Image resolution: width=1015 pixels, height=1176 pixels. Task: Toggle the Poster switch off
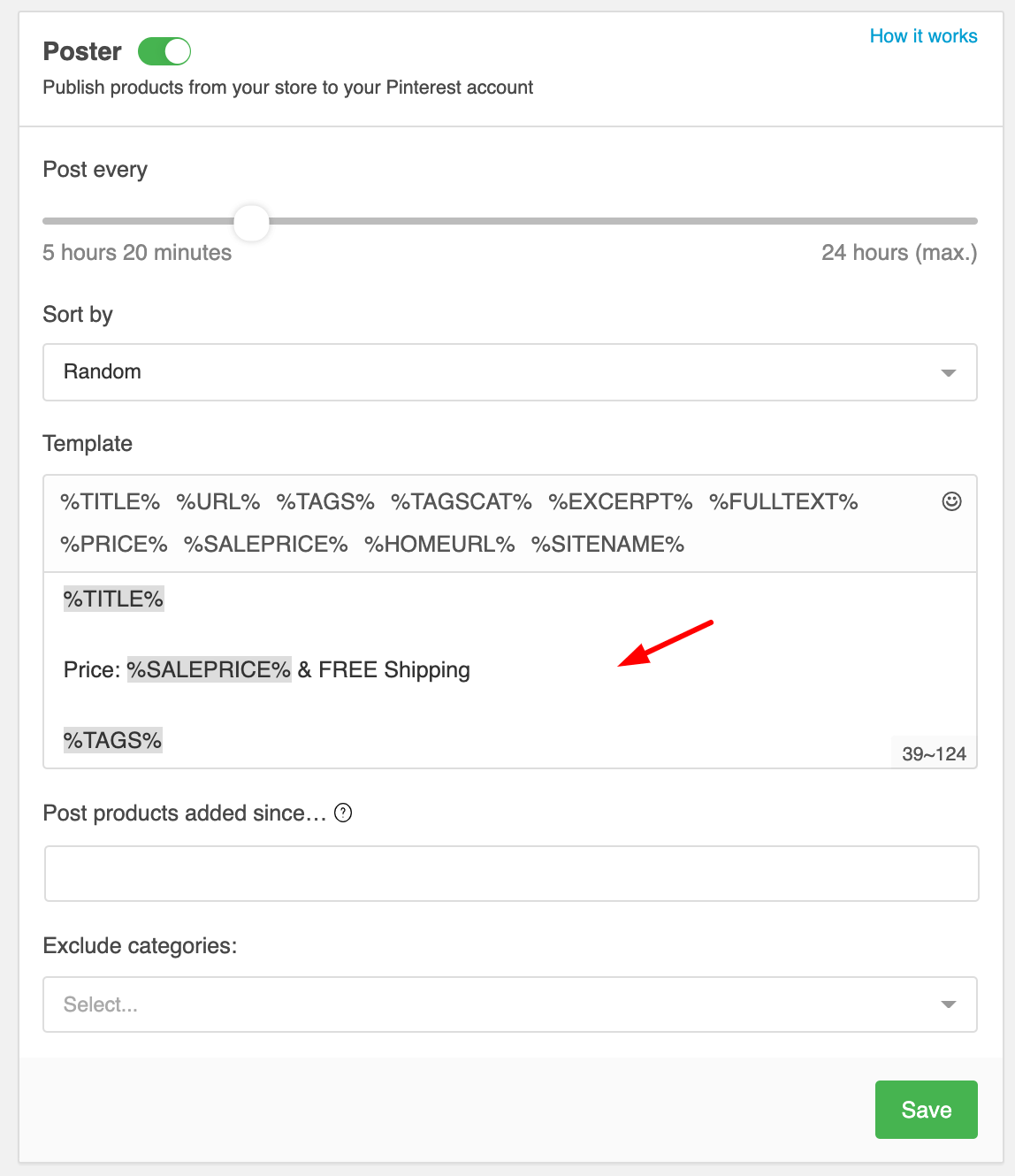point(164,51)
